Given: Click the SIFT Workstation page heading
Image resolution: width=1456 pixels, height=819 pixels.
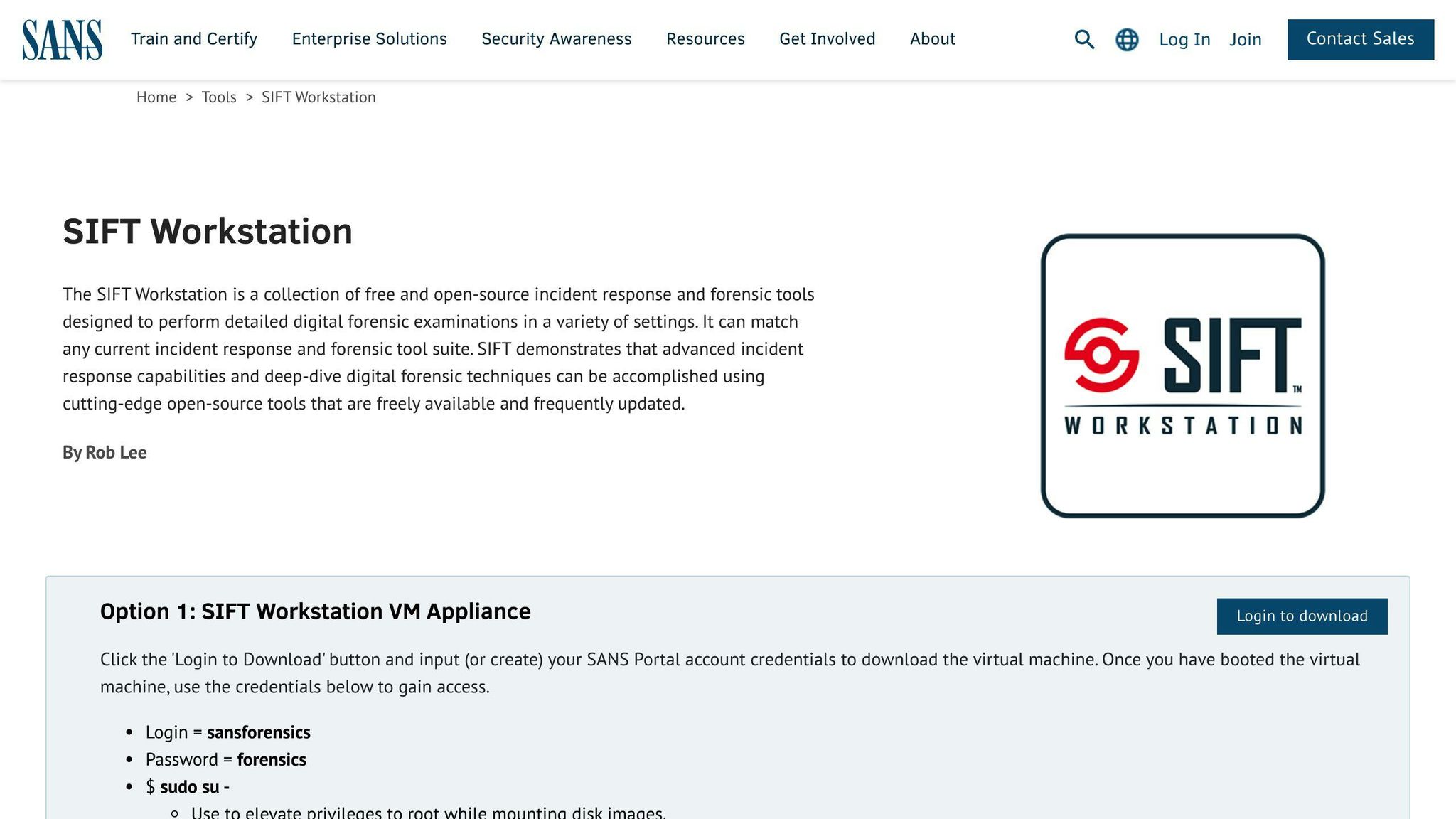Looking at the screenshot, I should tap(208, 232).
